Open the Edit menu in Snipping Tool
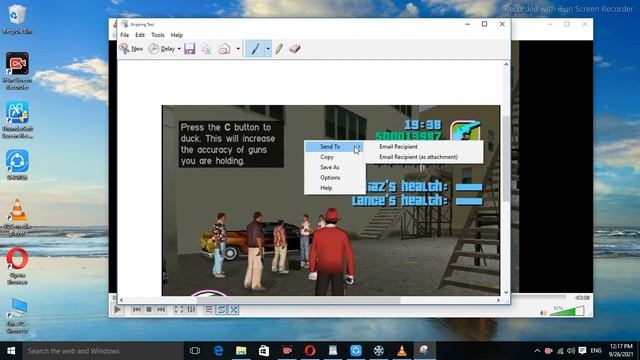Viewport: 640px width, 360px height. tap(140, 35)
